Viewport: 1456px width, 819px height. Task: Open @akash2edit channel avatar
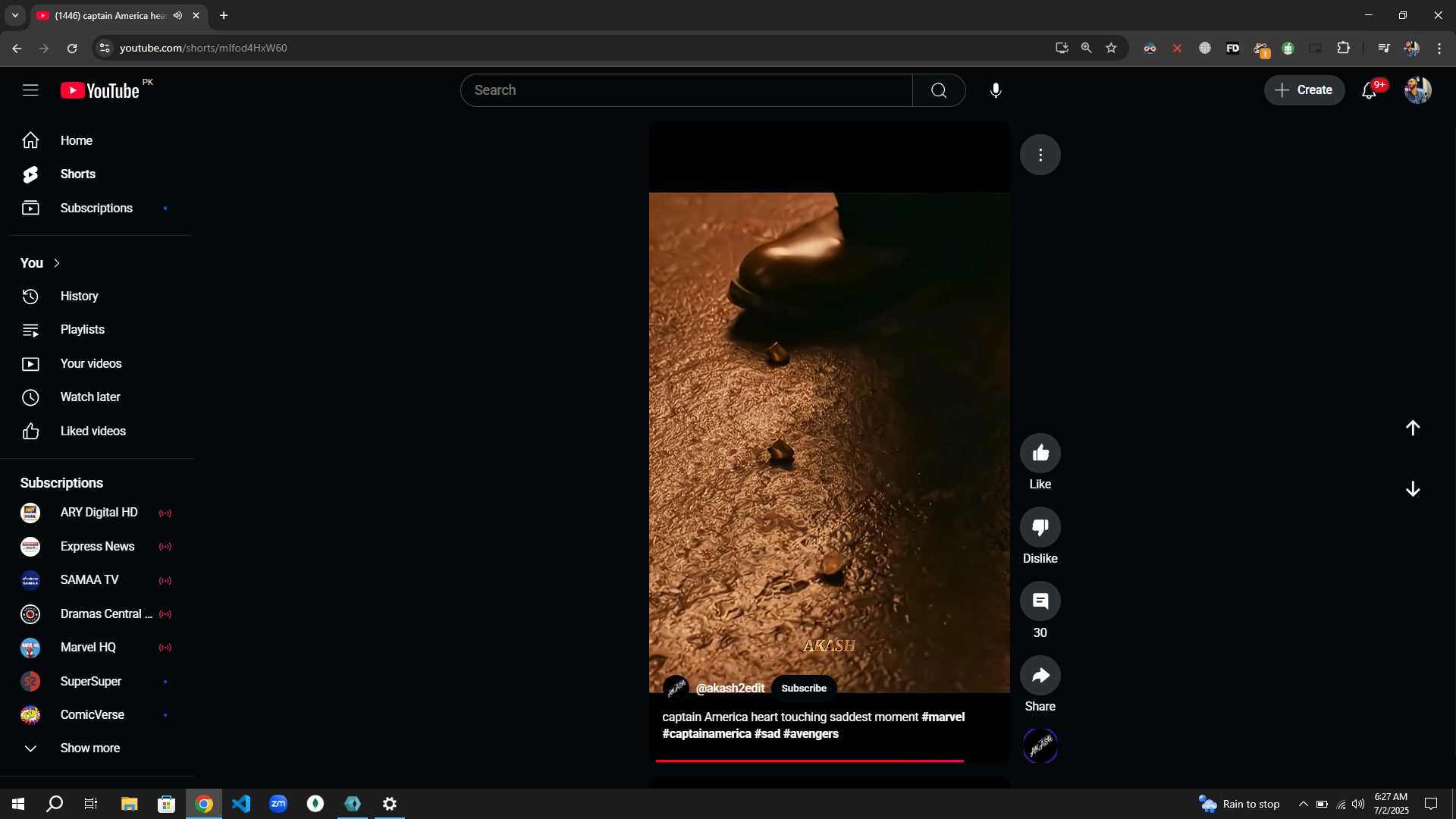[x=676, y=688]
